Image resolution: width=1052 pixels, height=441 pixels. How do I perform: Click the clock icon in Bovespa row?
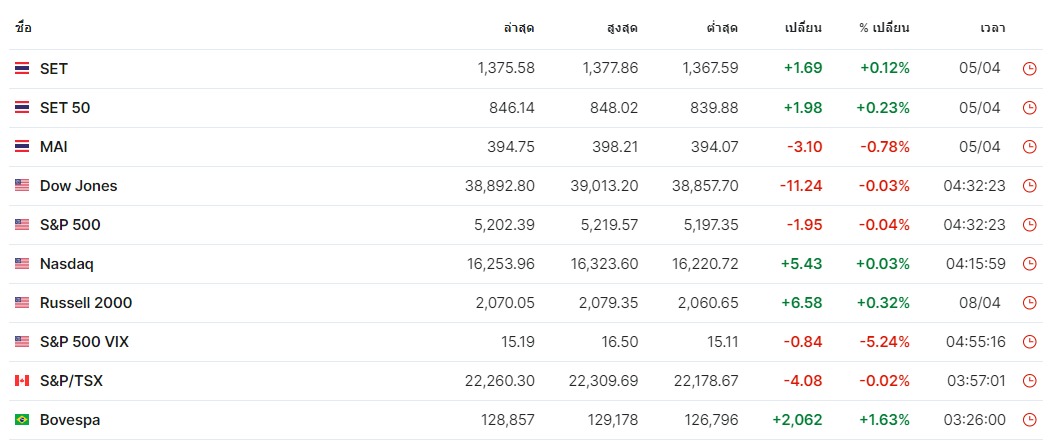coord(1029,420)
